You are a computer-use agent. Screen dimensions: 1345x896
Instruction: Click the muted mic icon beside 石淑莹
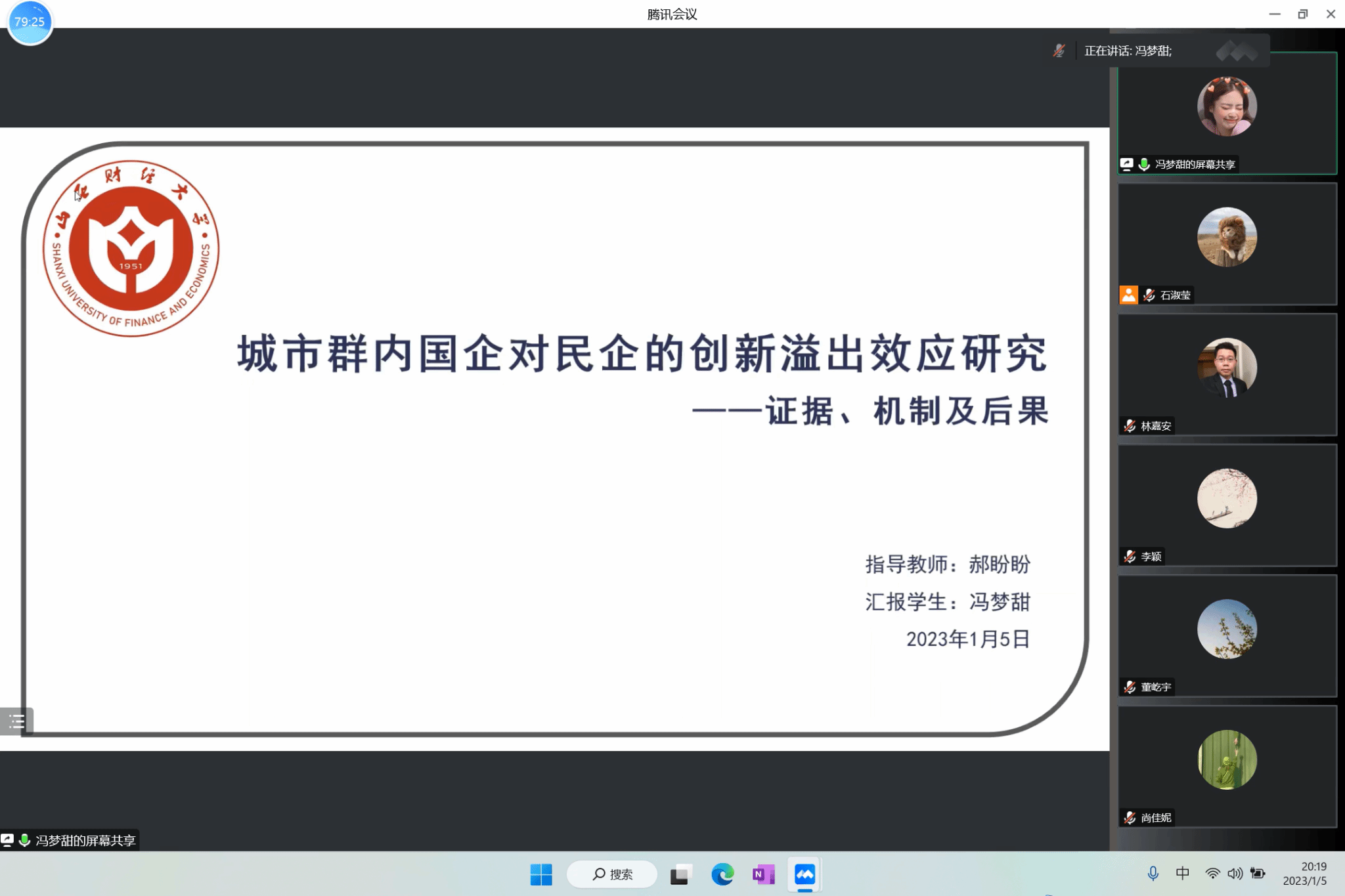point(1149,295)
